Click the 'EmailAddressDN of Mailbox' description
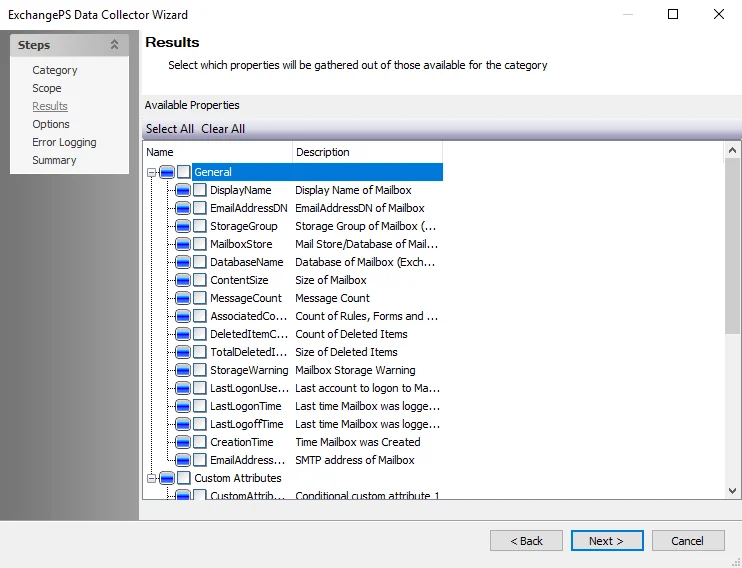 coord(360,208)
